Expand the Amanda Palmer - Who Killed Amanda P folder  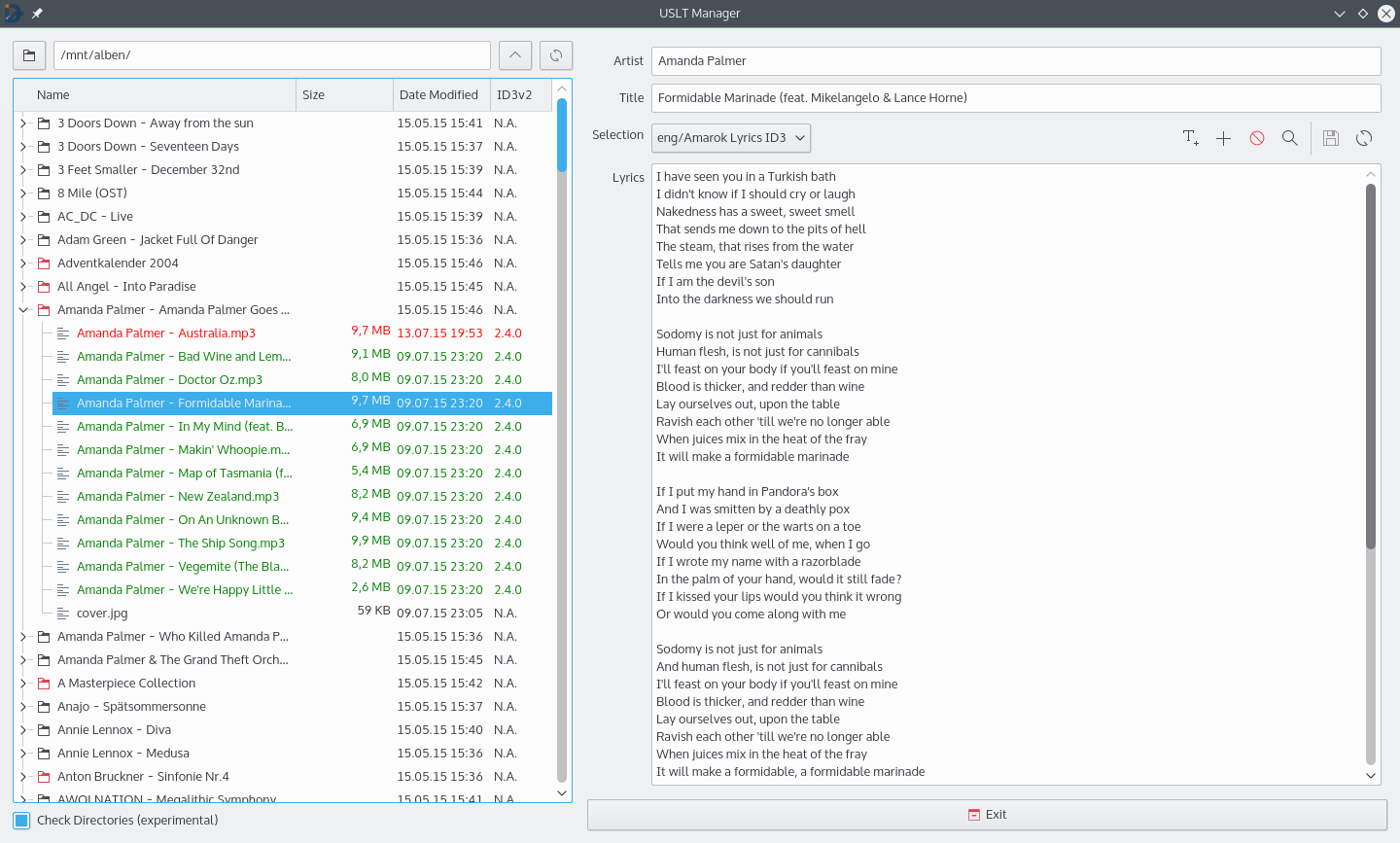(x=23, y=637)
